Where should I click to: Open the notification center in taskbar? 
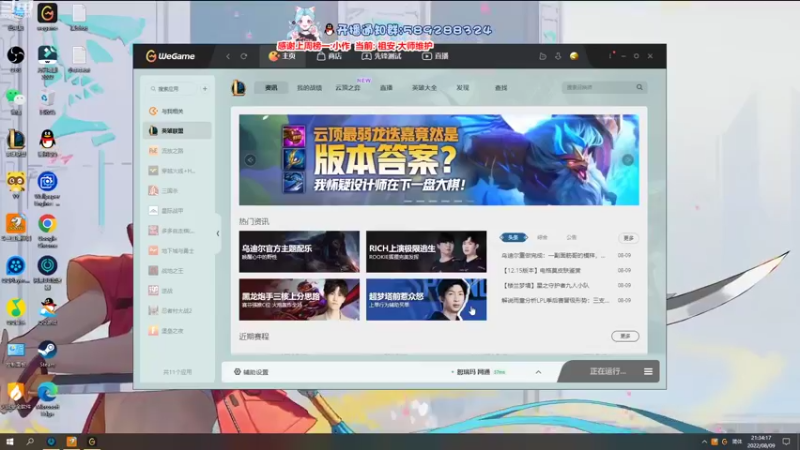coord(786,441)
